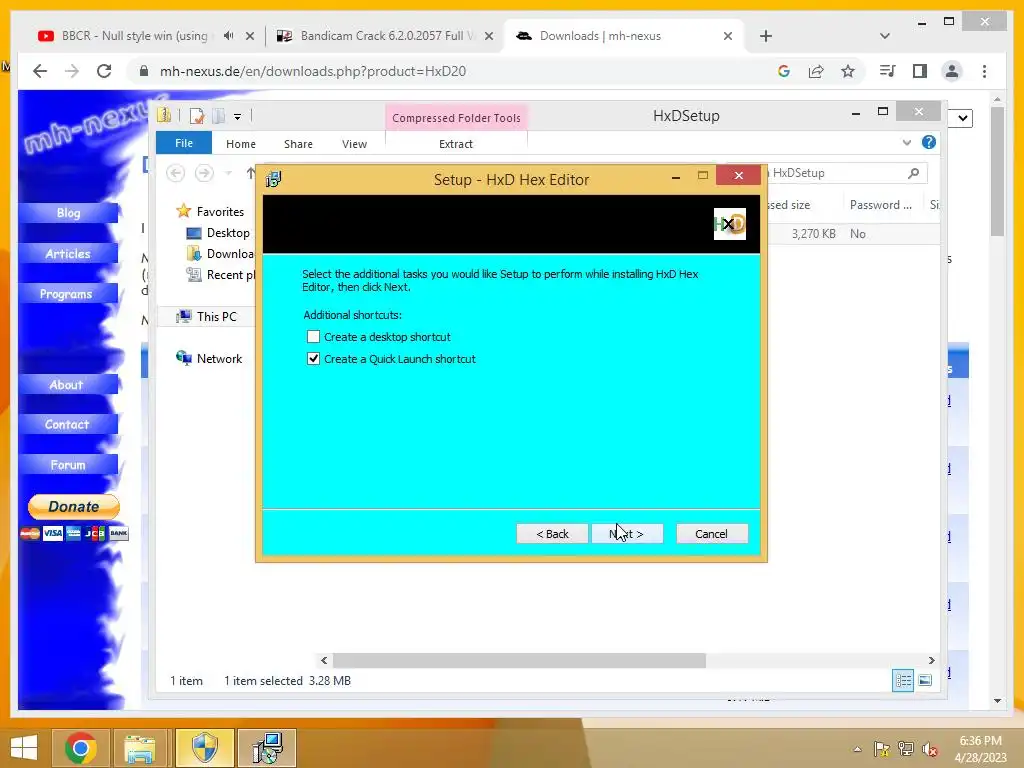The height and width of the screenshot is (768, 1024).
Task: Click the horizontal scrollbar left arrow
Action: click(x=324, y=660)
